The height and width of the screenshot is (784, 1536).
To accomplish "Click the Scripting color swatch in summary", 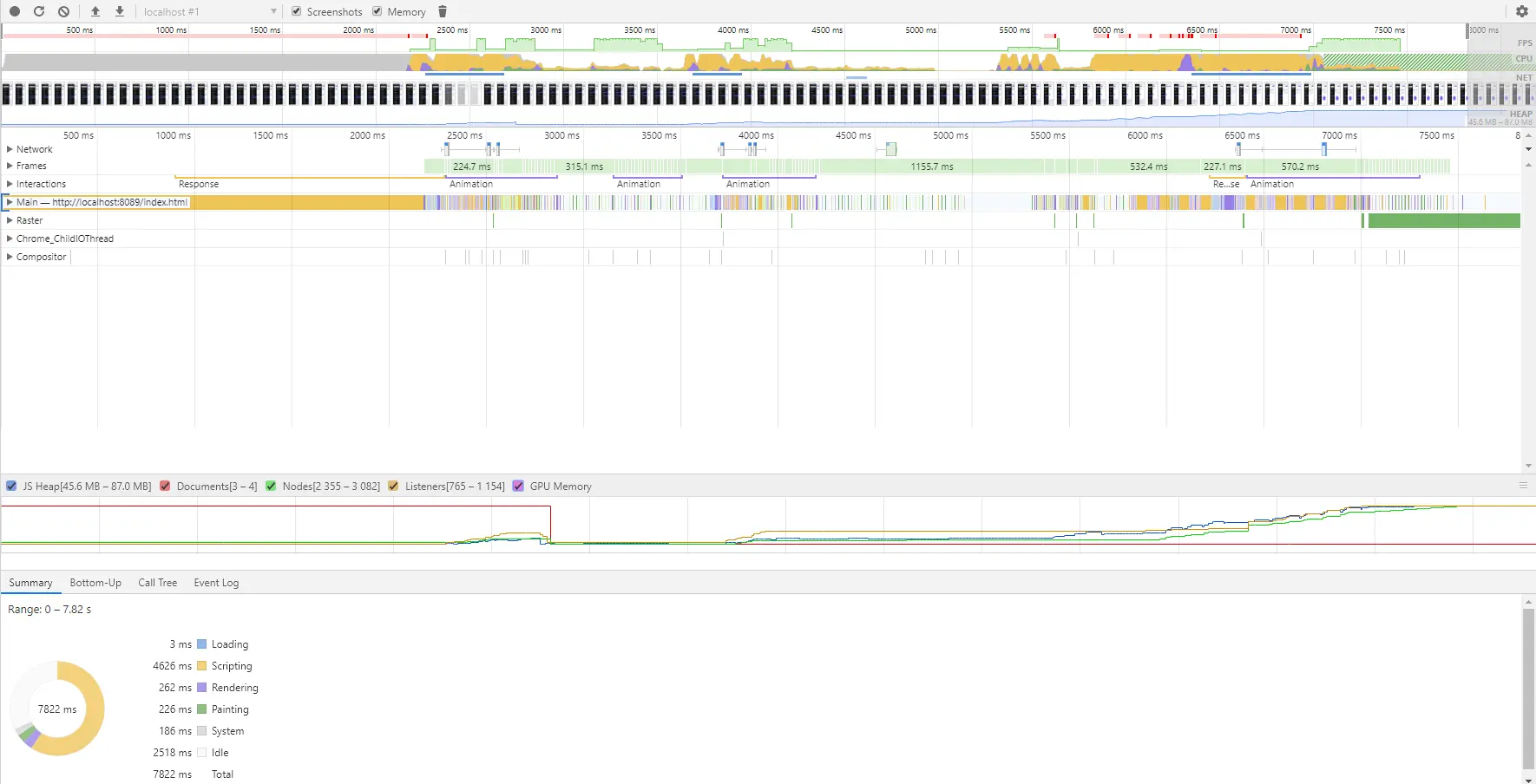I will 201,666.
